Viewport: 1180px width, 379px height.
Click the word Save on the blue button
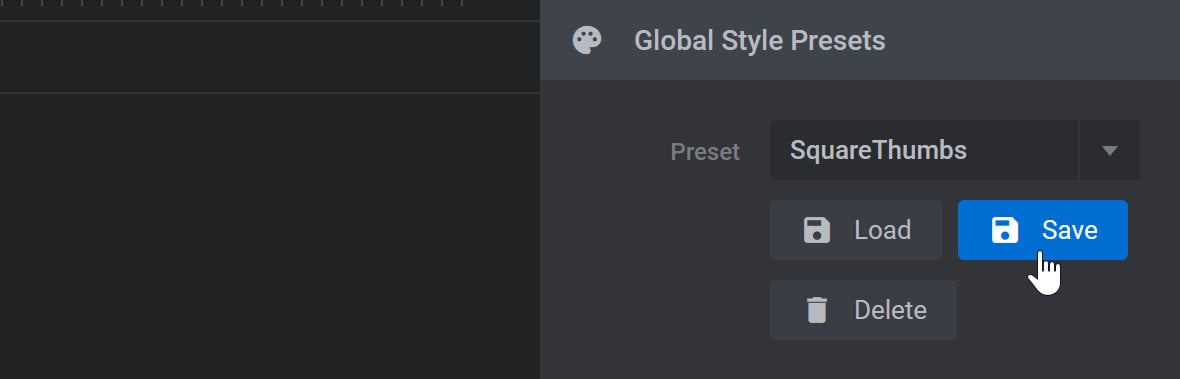click(x=1069, y=230)
